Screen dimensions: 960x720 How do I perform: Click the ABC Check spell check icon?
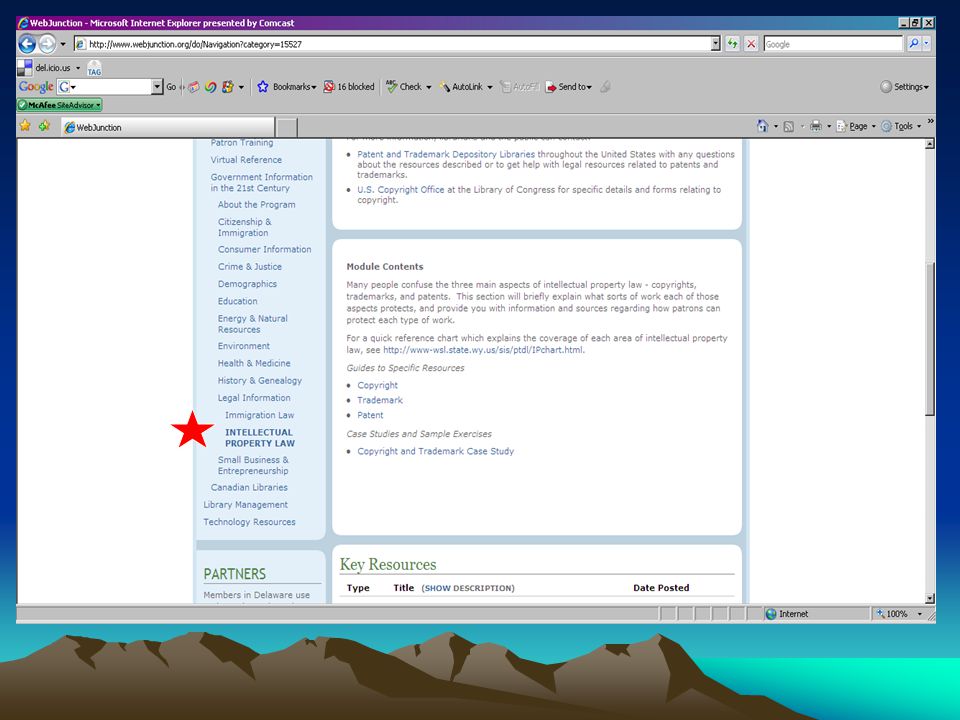tap(391, 87)
